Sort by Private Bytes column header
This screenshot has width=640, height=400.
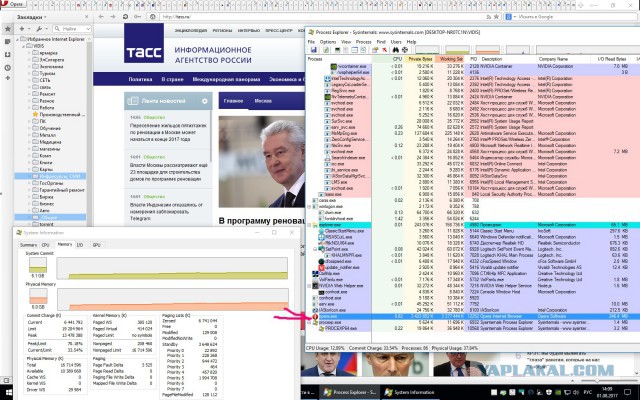tap(420, 59)
